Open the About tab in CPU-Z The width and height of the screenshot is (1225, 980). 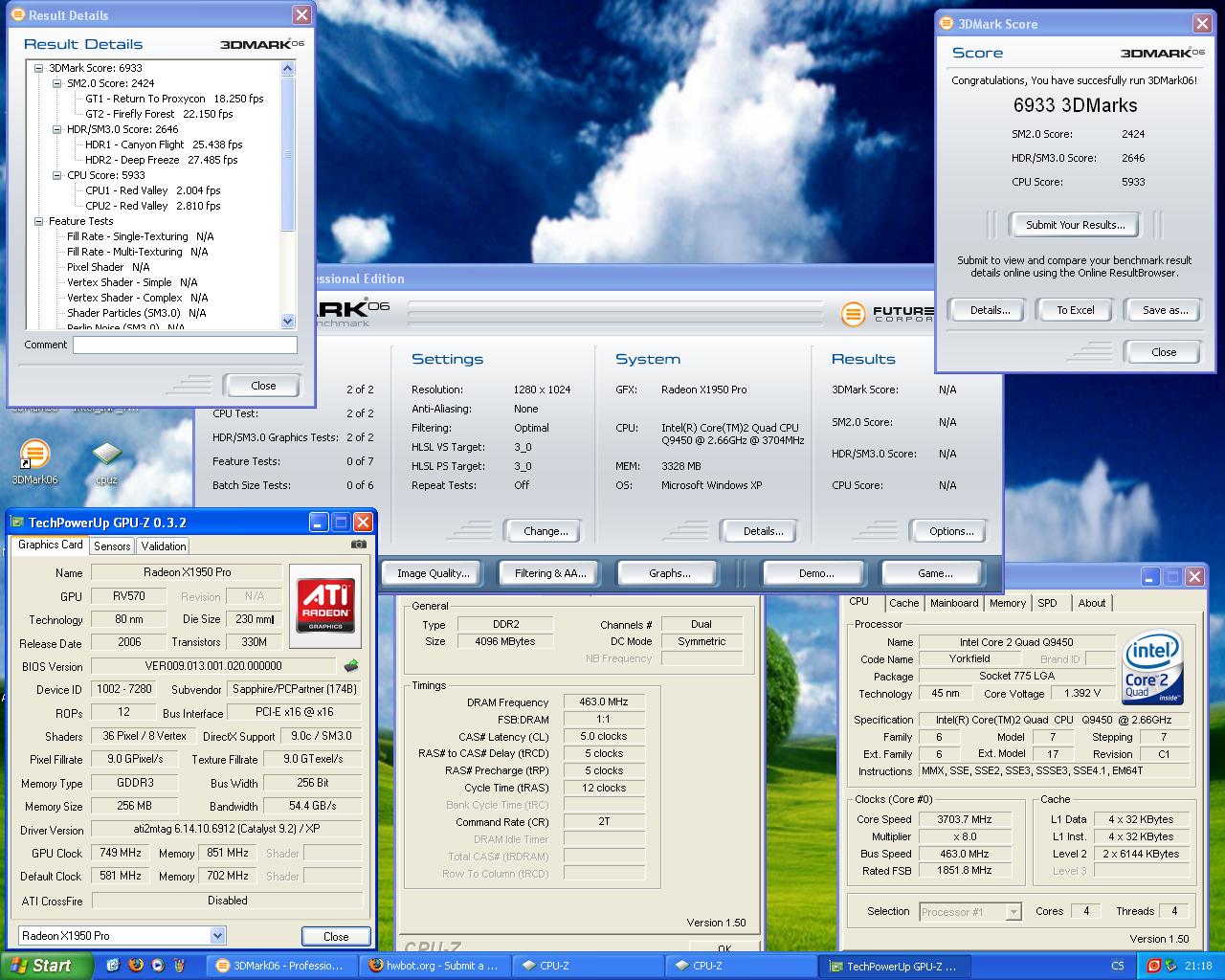[x=1092, y=603]
